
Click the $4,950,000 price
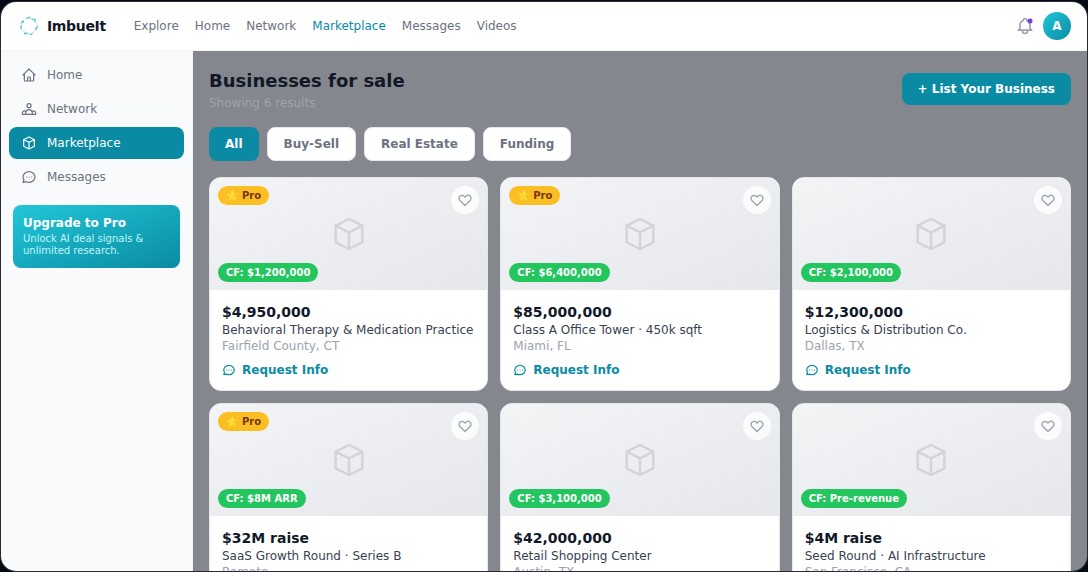coord(266,312)
